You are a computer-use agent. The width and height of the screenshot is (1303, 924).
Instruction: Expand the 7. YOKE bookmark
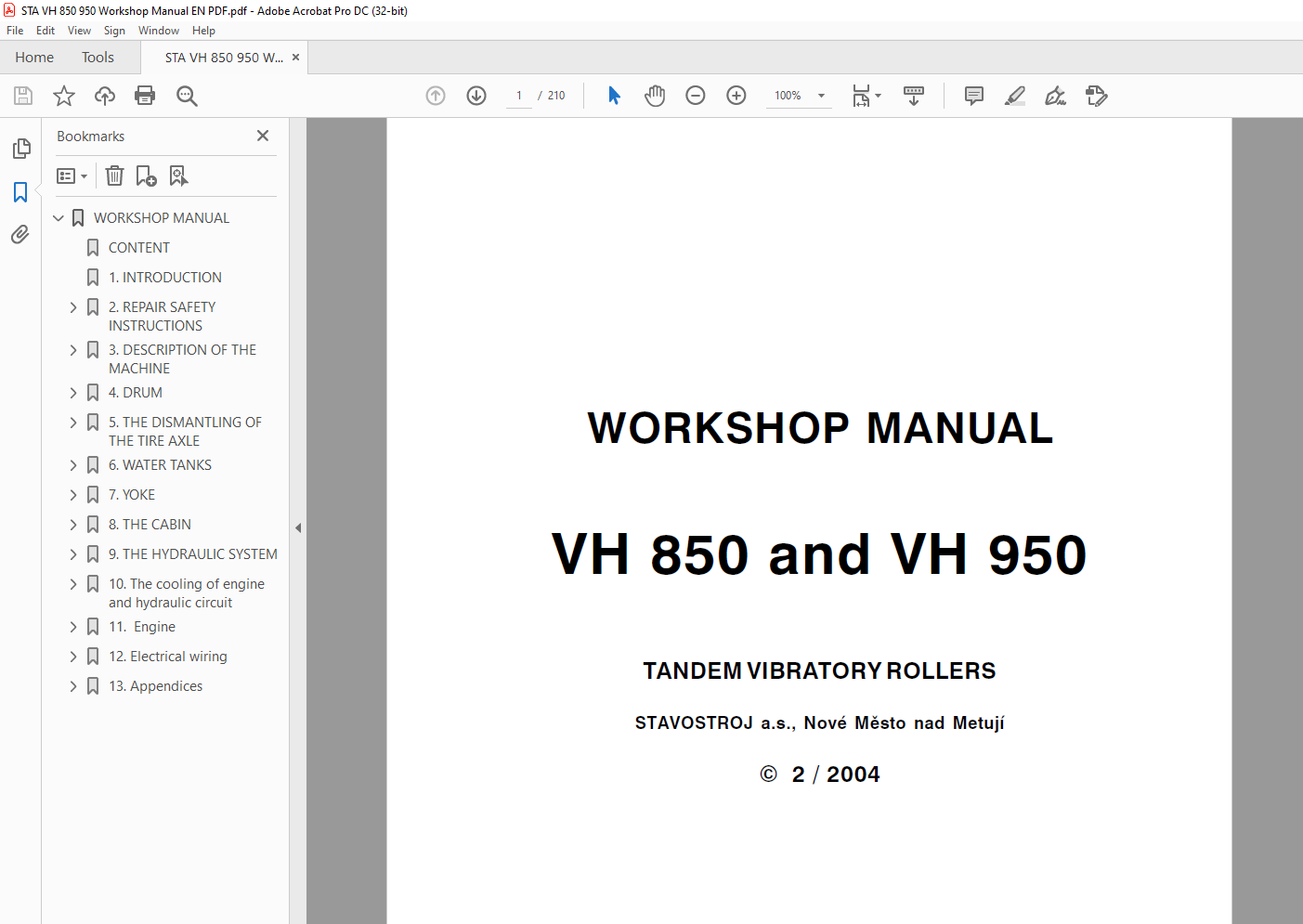point(73,495)
